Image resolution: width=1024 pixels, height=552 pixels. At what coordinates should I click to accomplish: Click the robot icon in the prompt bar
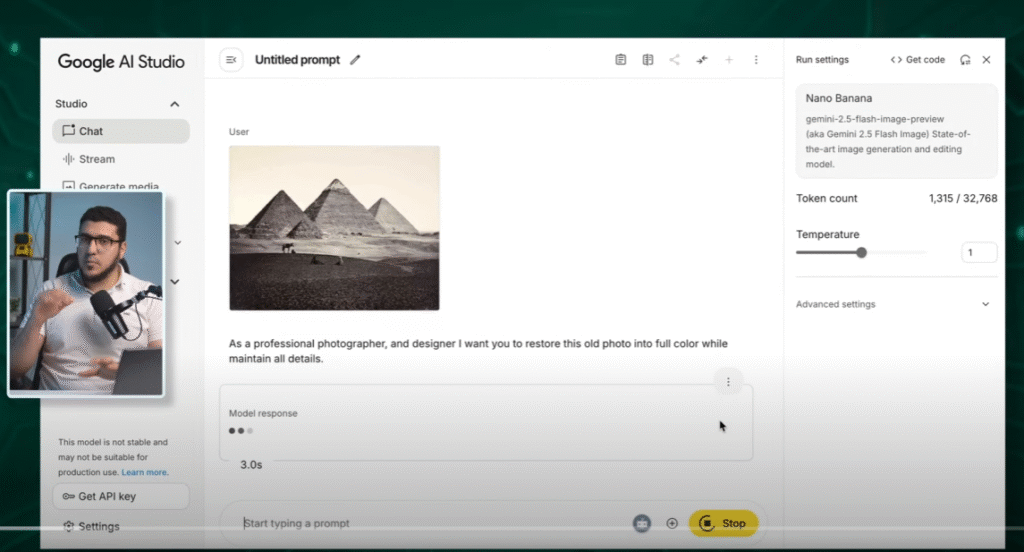(x=641, y=523)
